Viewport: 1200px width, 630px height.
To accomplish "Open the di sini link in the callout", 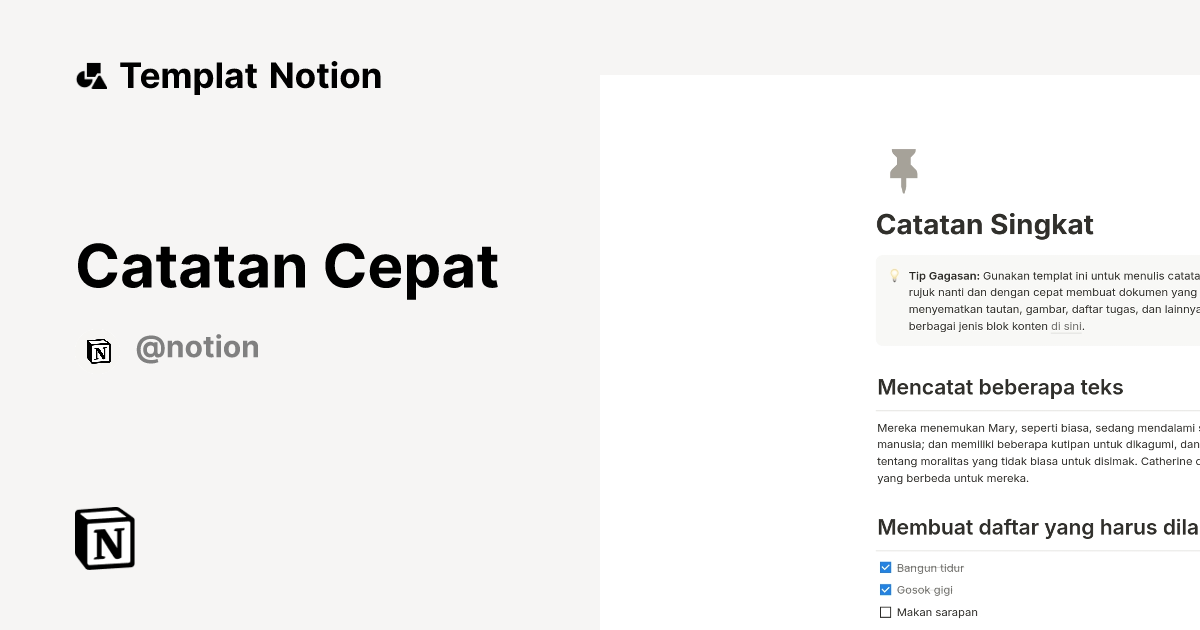I will click(1067, 326).
